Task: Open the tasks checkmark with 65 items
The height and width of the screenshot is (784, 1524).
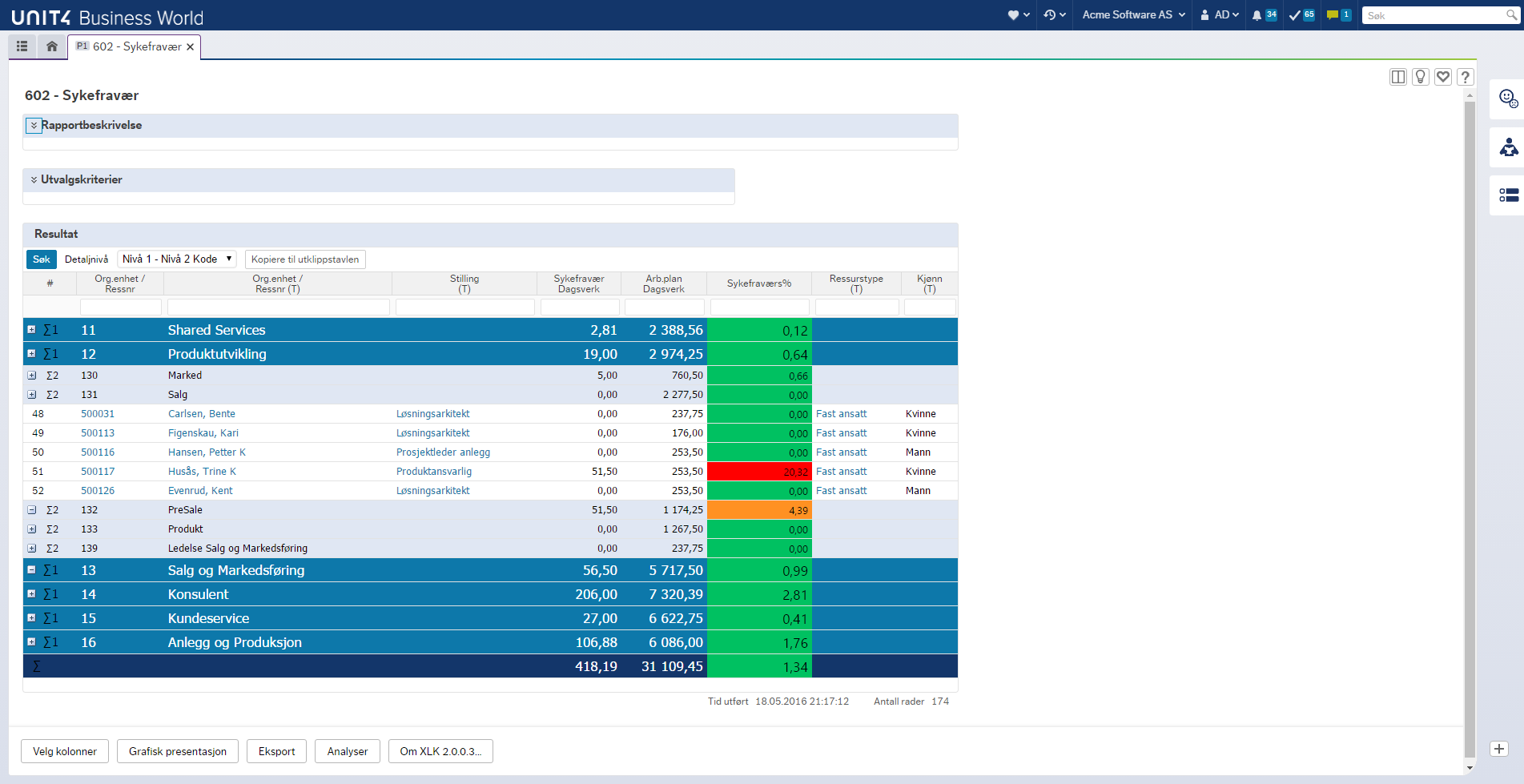Action: point(1301,14)
